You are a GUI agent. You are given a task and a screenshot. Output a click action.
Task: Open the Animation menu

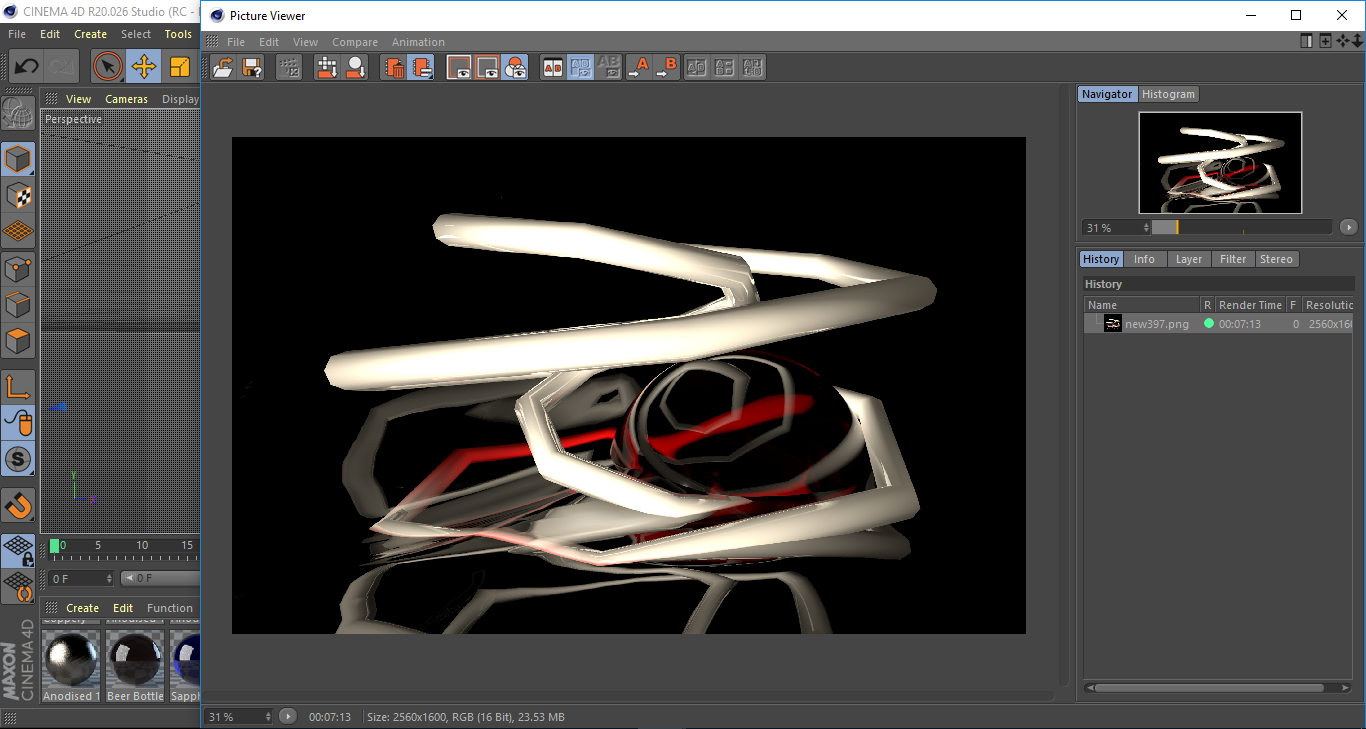coord(418,42)
